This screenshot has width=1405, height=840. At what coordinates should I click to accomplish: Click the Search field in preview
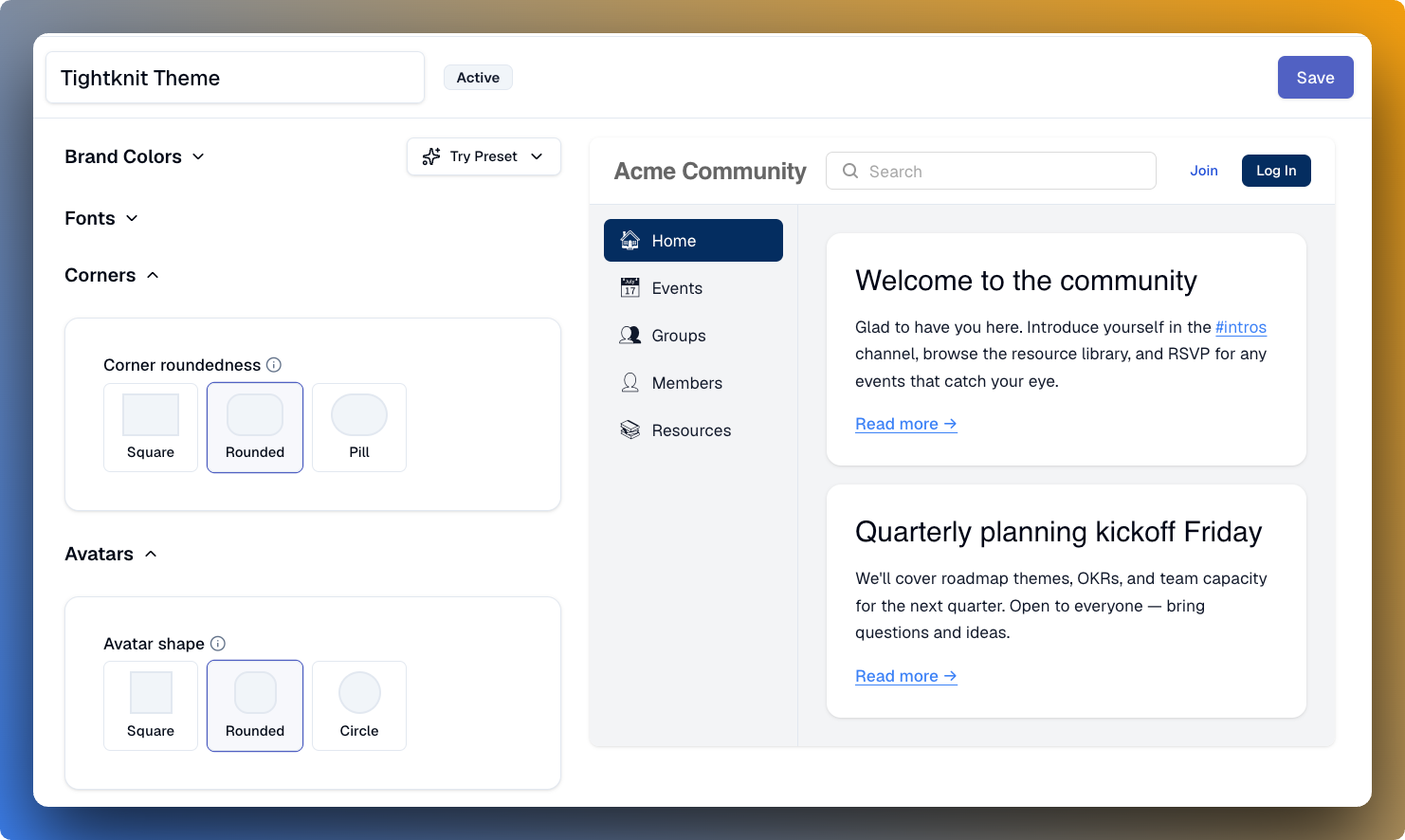click(x=991, y=171)
